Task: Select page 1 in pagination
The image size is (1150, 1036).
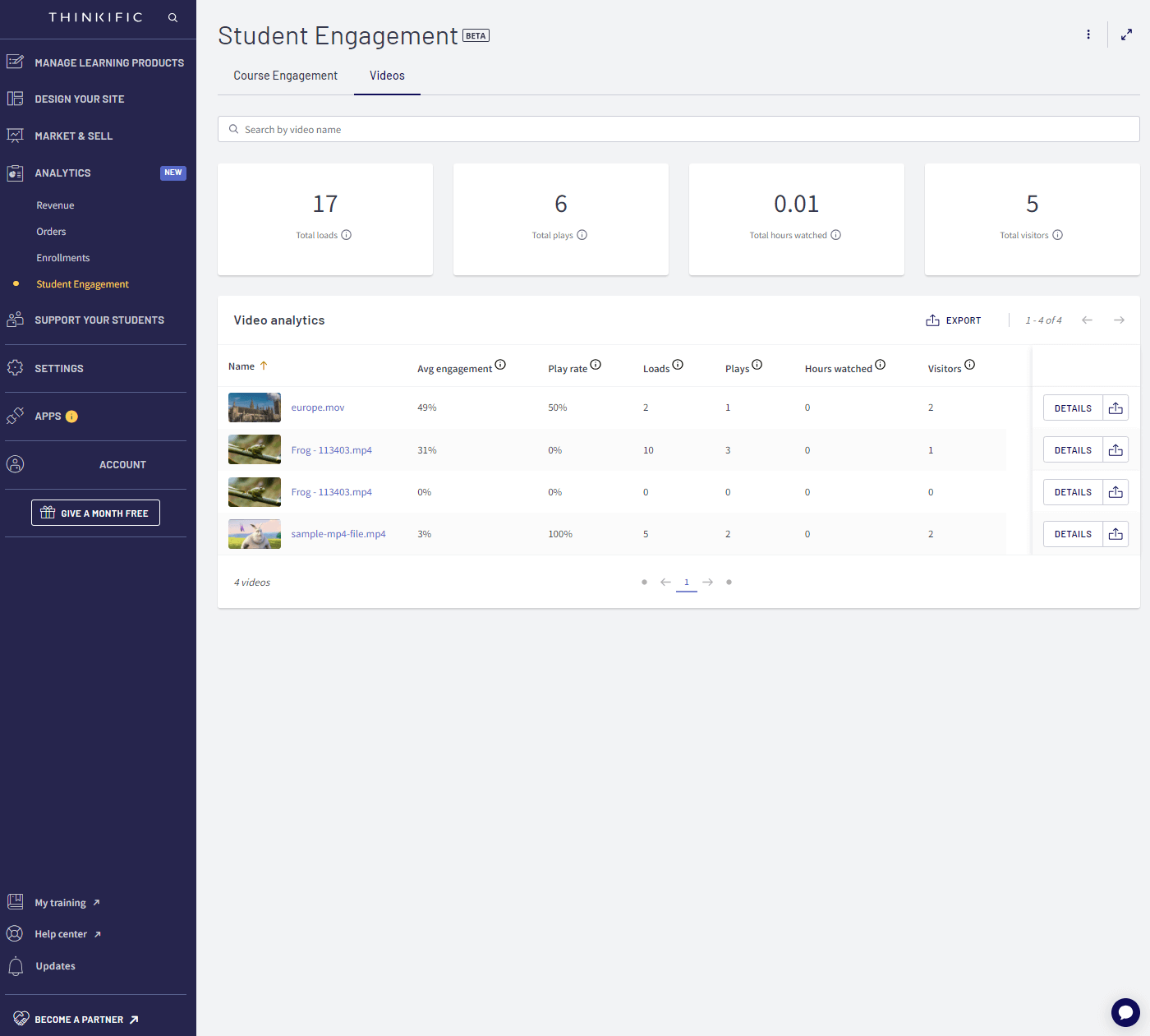Action: [687, 582]
